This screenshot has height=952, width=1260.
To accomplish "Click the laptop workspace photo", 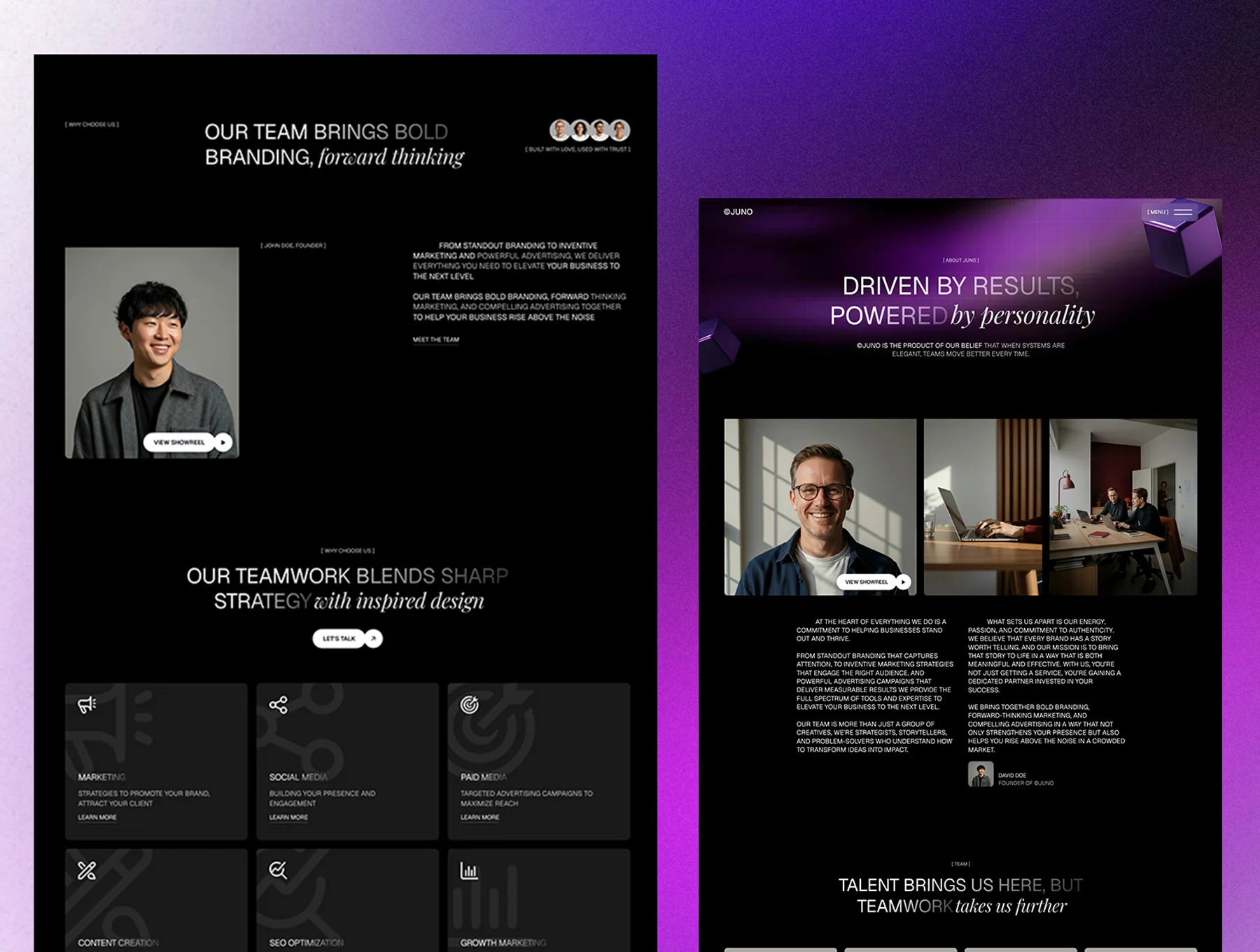I will pyautogui.click(x=983, y=507).
